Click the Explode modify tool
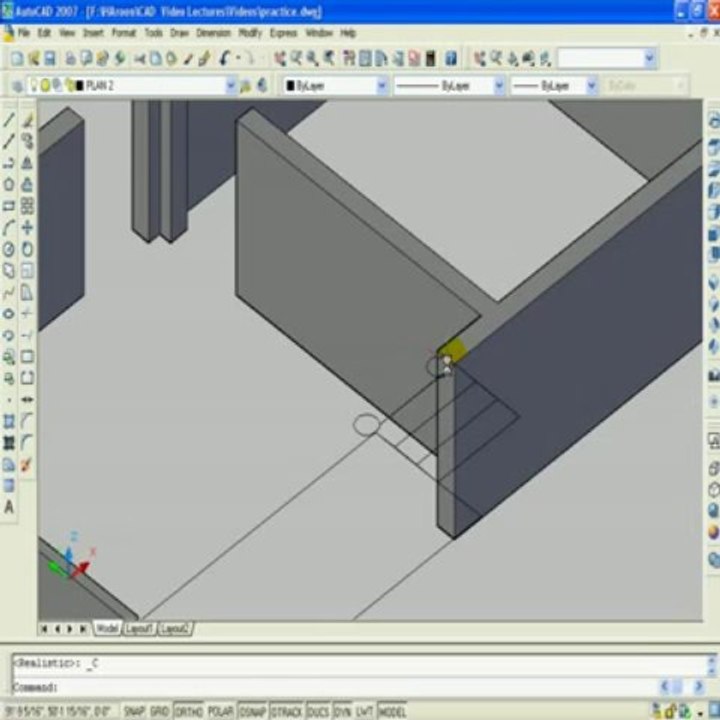Screen dimensions: 720x720 (28, 465)
